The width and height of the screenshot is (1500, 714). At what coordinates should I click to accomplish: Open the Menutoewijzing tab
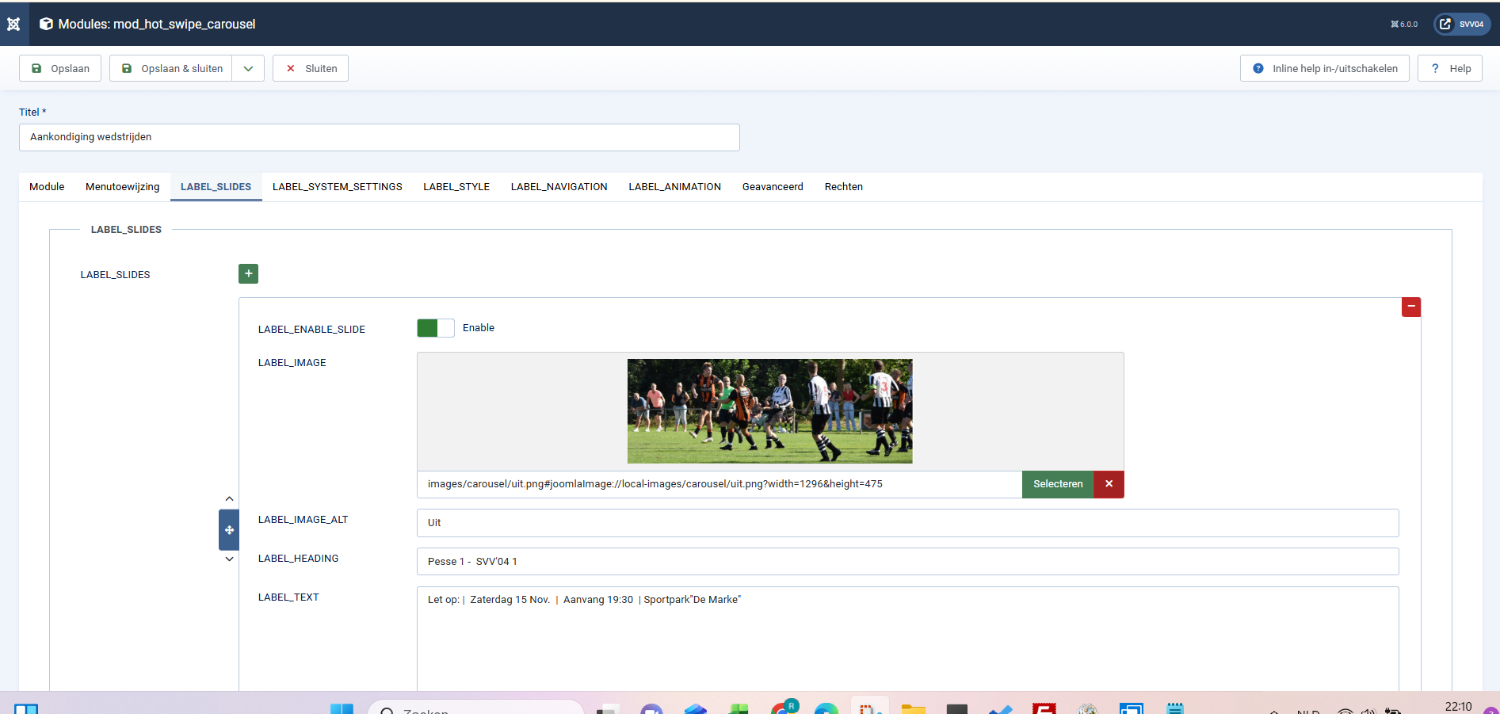(122, 187)
